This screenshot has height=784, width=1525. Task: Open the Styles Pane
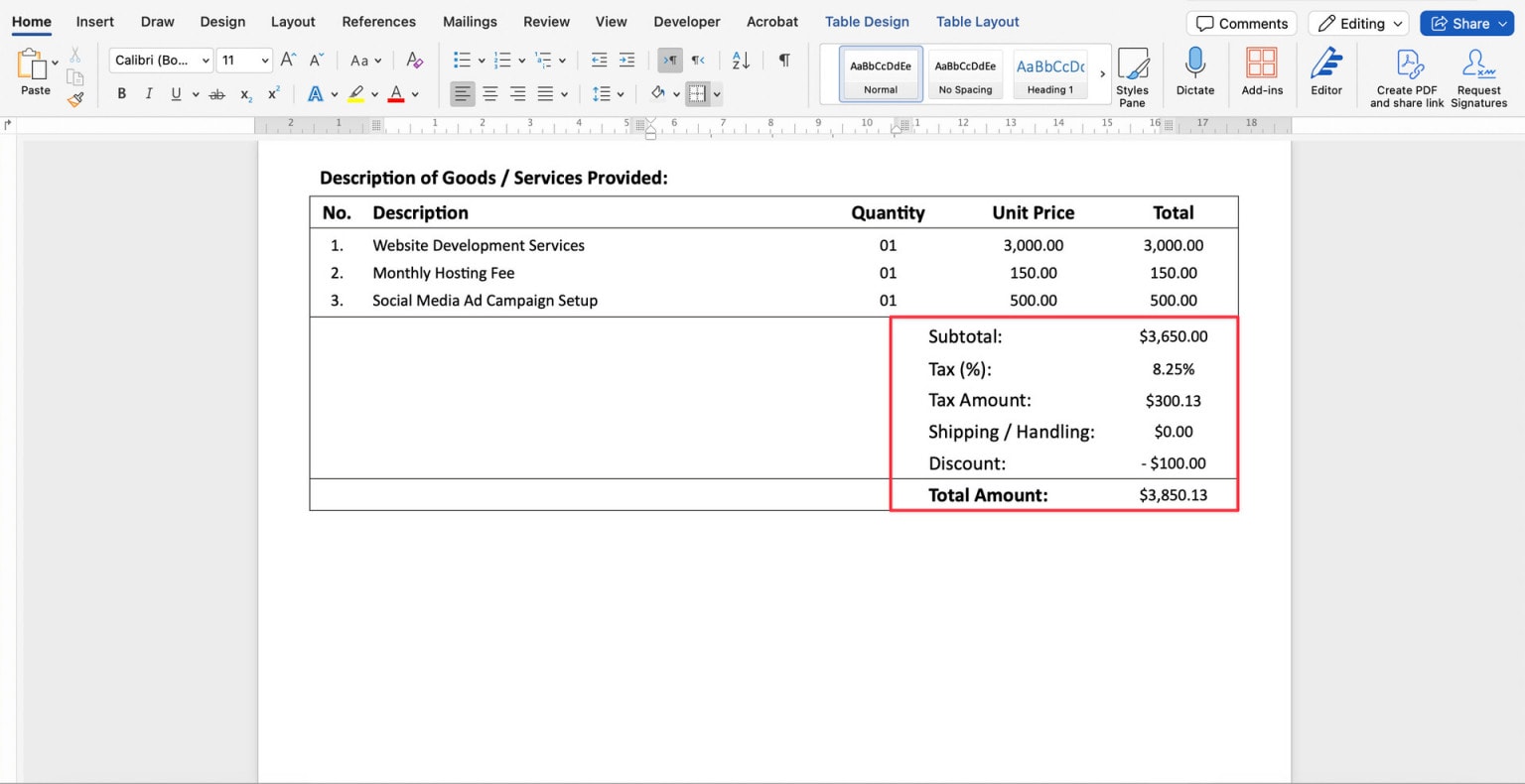point(1133,73)
